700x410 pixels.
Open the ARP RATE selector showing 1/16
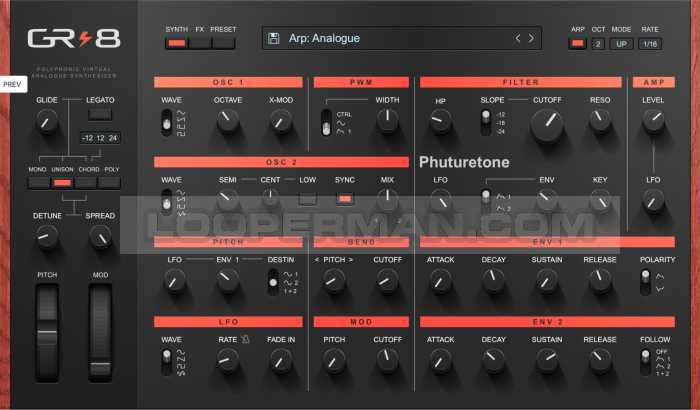click(650, 44)
